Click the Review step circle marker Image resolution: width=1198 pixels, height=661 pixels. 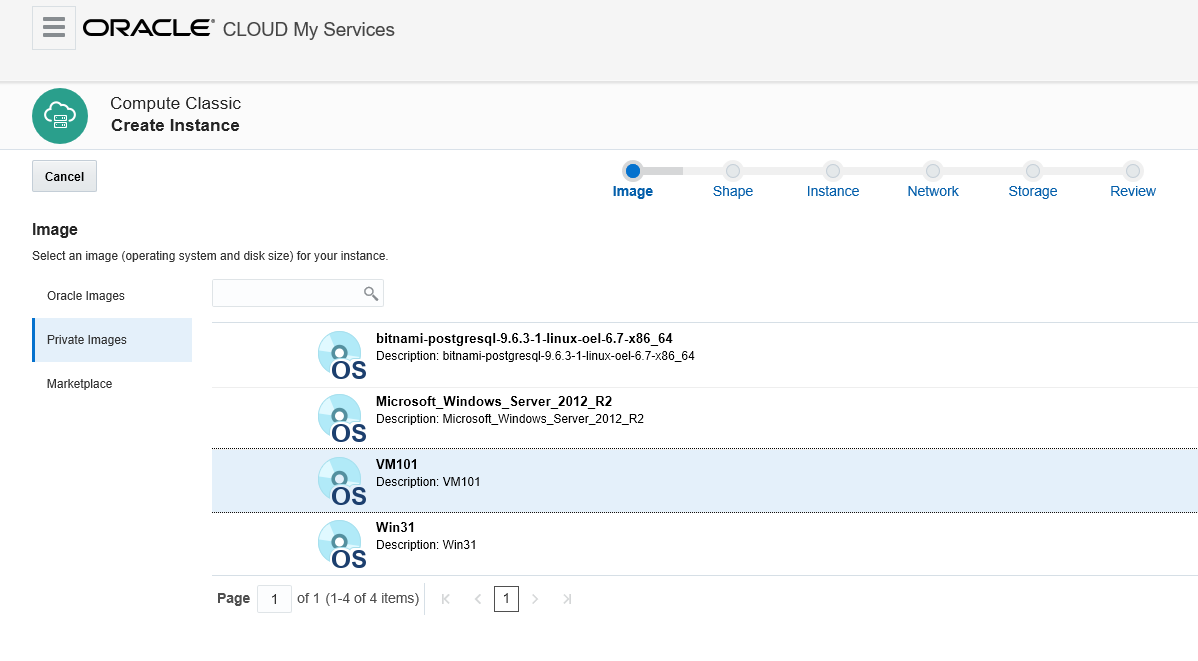pyautogui.click(x=1133, y=170)
